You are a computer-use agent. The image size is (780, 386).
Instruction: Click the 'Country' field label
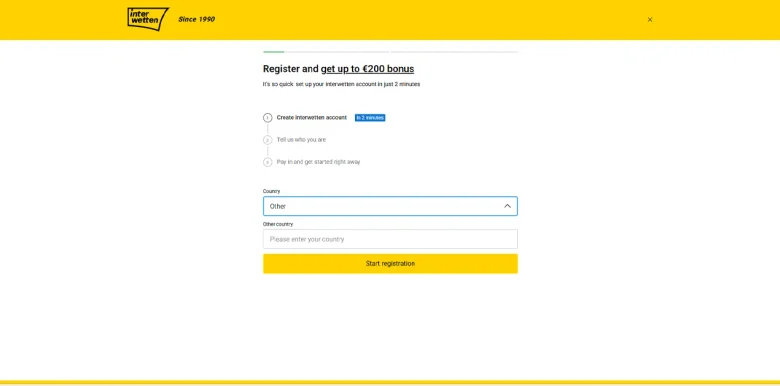271,191
